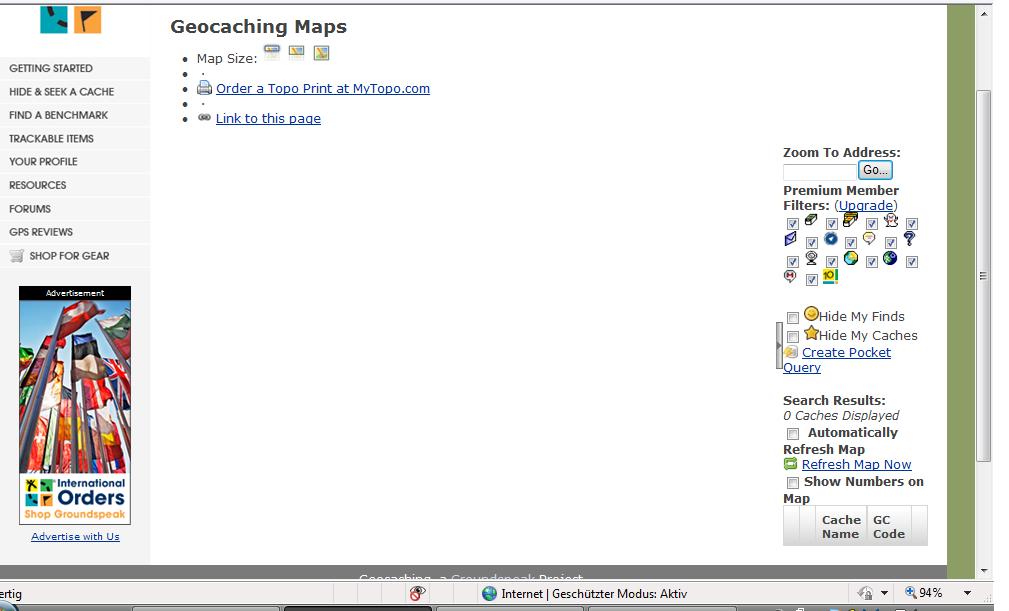Click the blue circle Wherigo filter icon
The image size is (1009, 611).
click(x=831, y=239)
